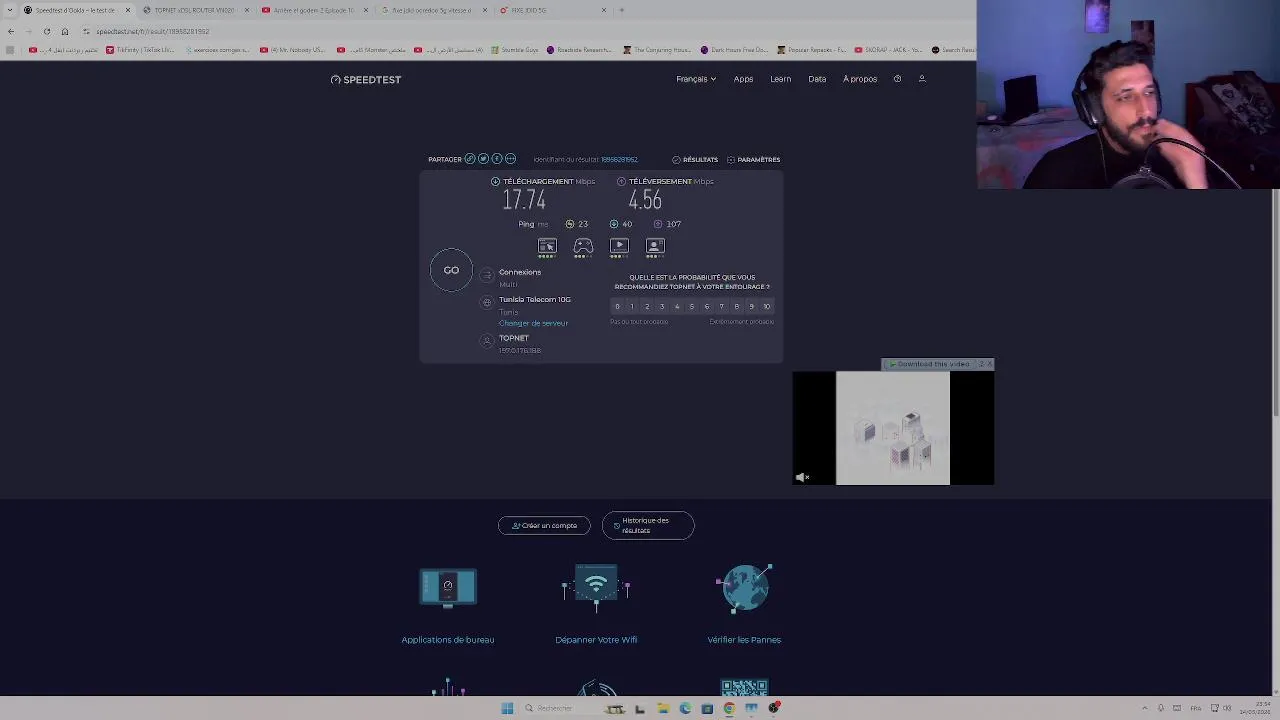Open the result ID link
This screenshot has height=720, width=1280.
click(x=619, y=160)
